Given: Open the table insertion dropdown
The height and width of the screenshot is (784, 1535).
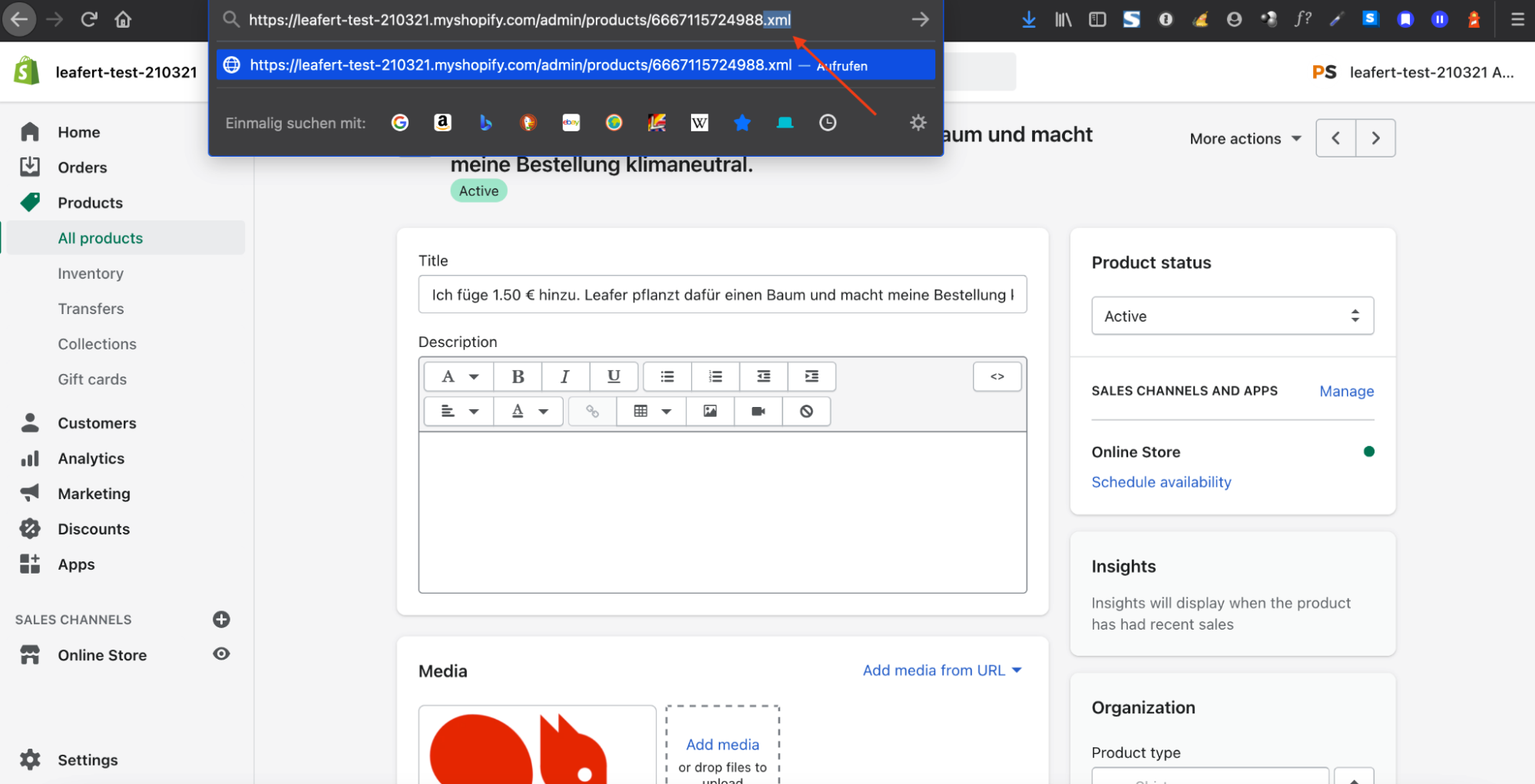Looking at the screenshot, I should coord(650,411).
